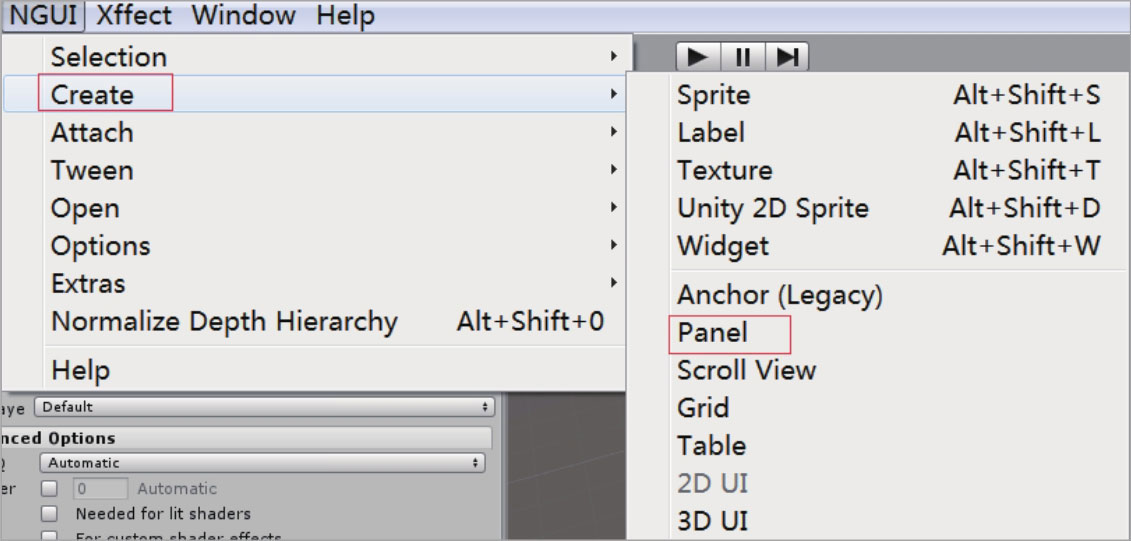Viewport: 1131px width, 541px height.
Task: Expand the Tween submenu
Action: pyautogui.click(x=316, y=170)
